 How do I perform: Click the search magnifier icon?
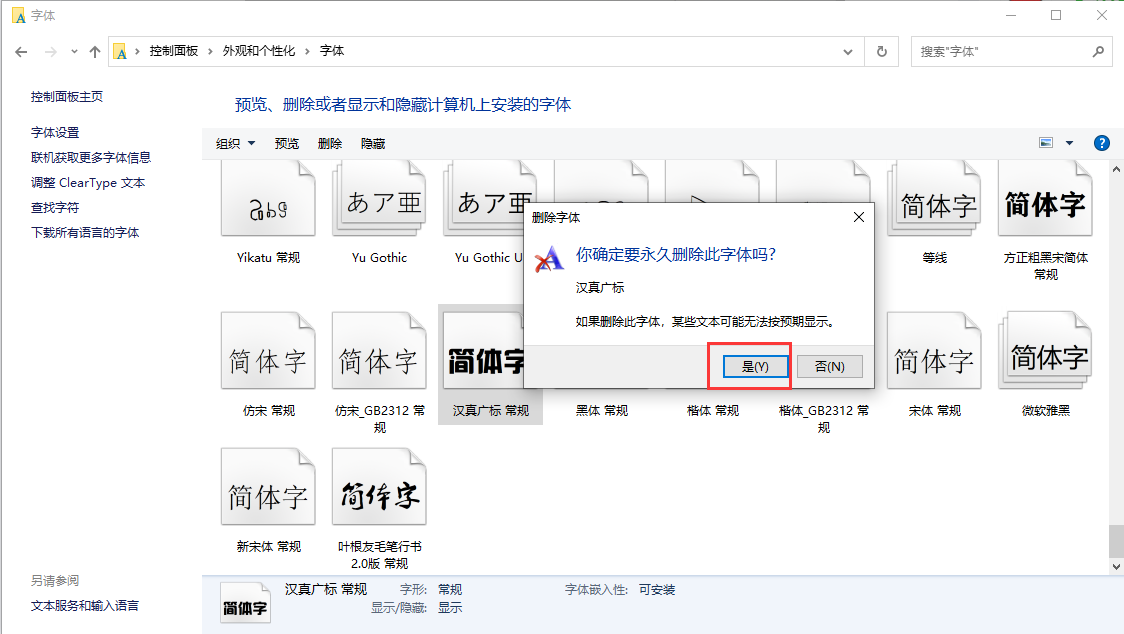(1098, 52)
